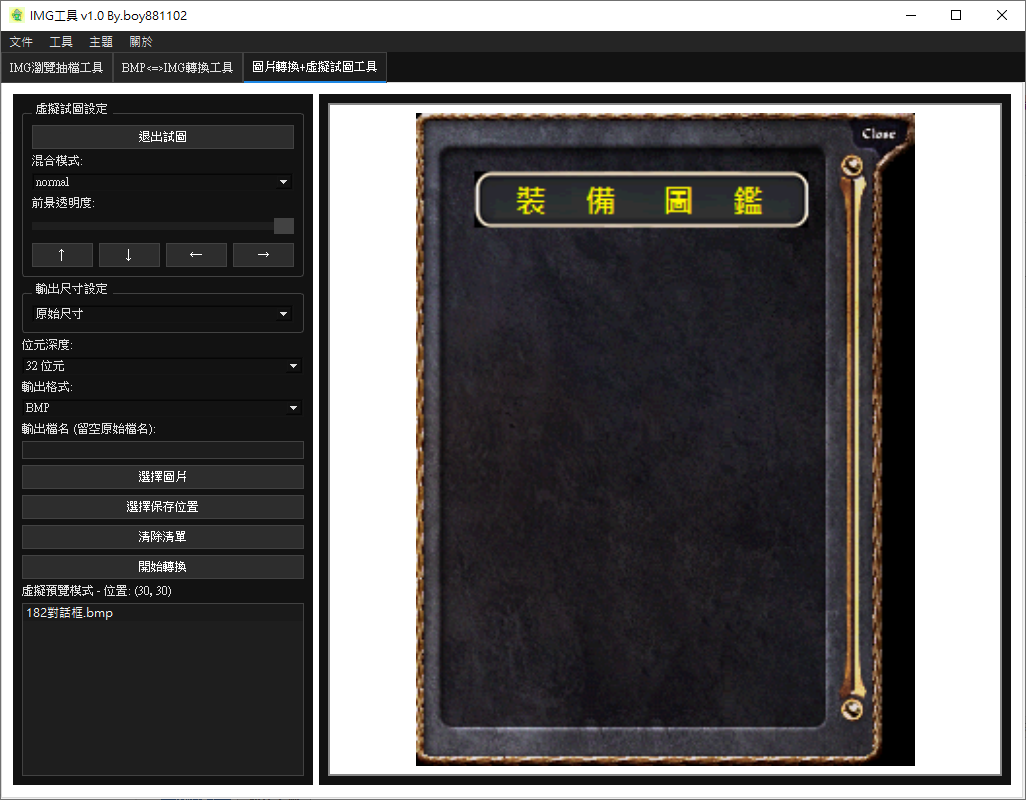Click the left arrow move button
The width and height of the screenshot is (1026, 800).
pos(196,255)
